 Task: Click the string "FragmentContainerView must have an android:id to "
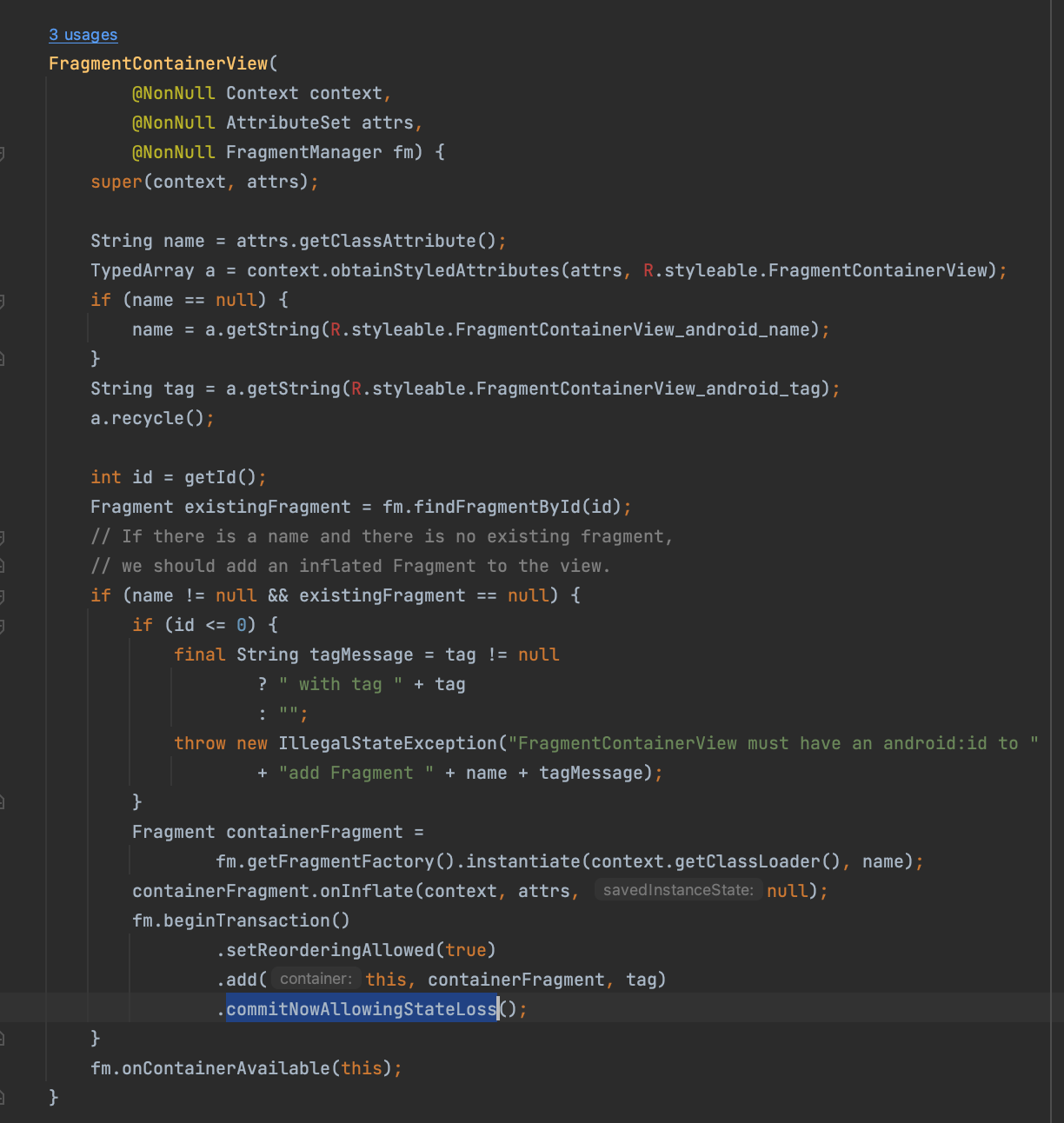774,743
